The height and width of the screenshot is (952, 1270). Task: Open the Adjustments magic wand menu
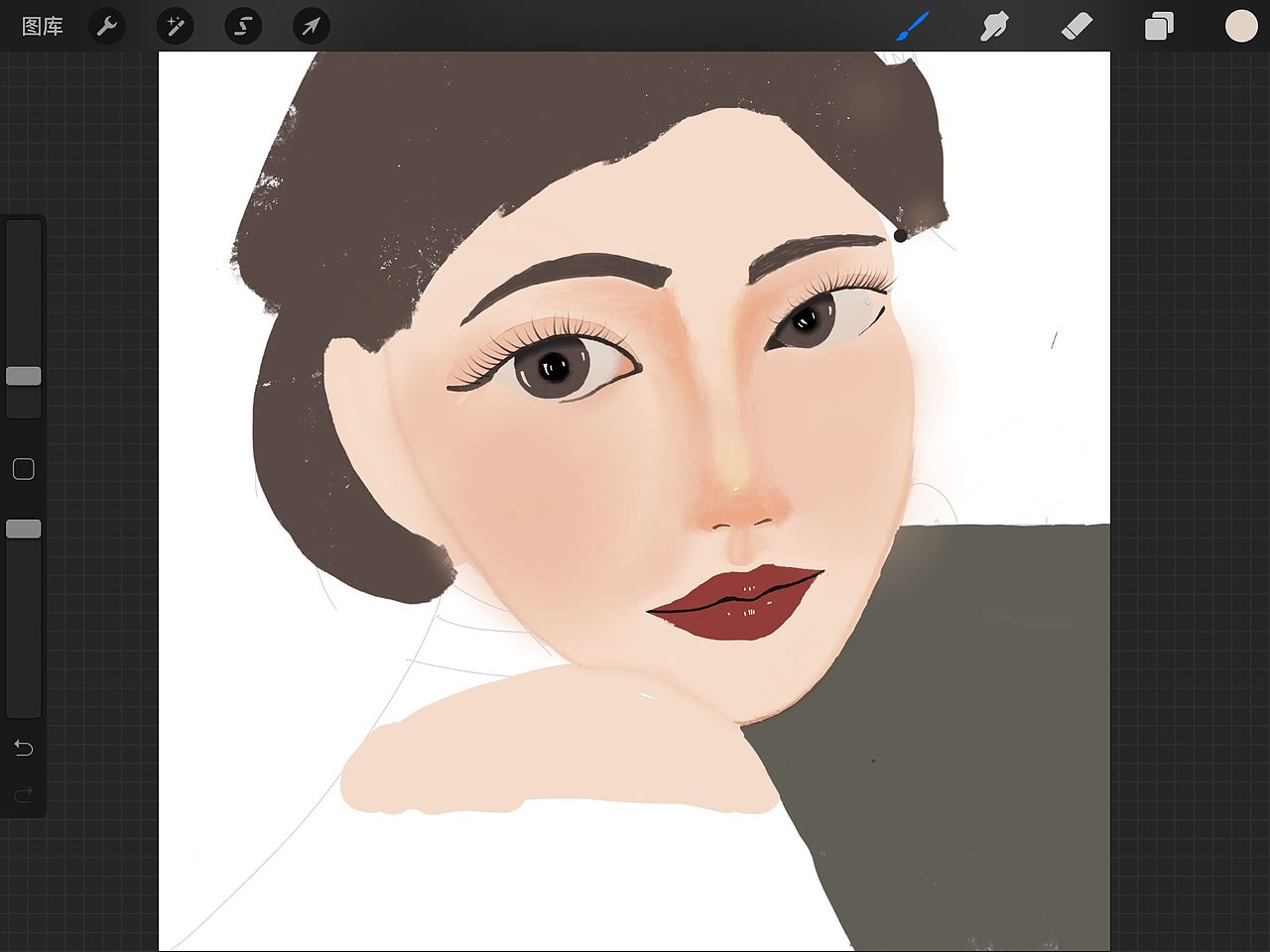point(175,26)
